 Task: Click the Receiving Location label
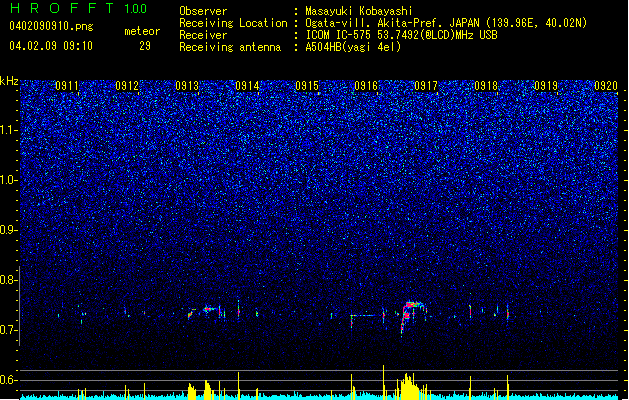click(233, 23)
